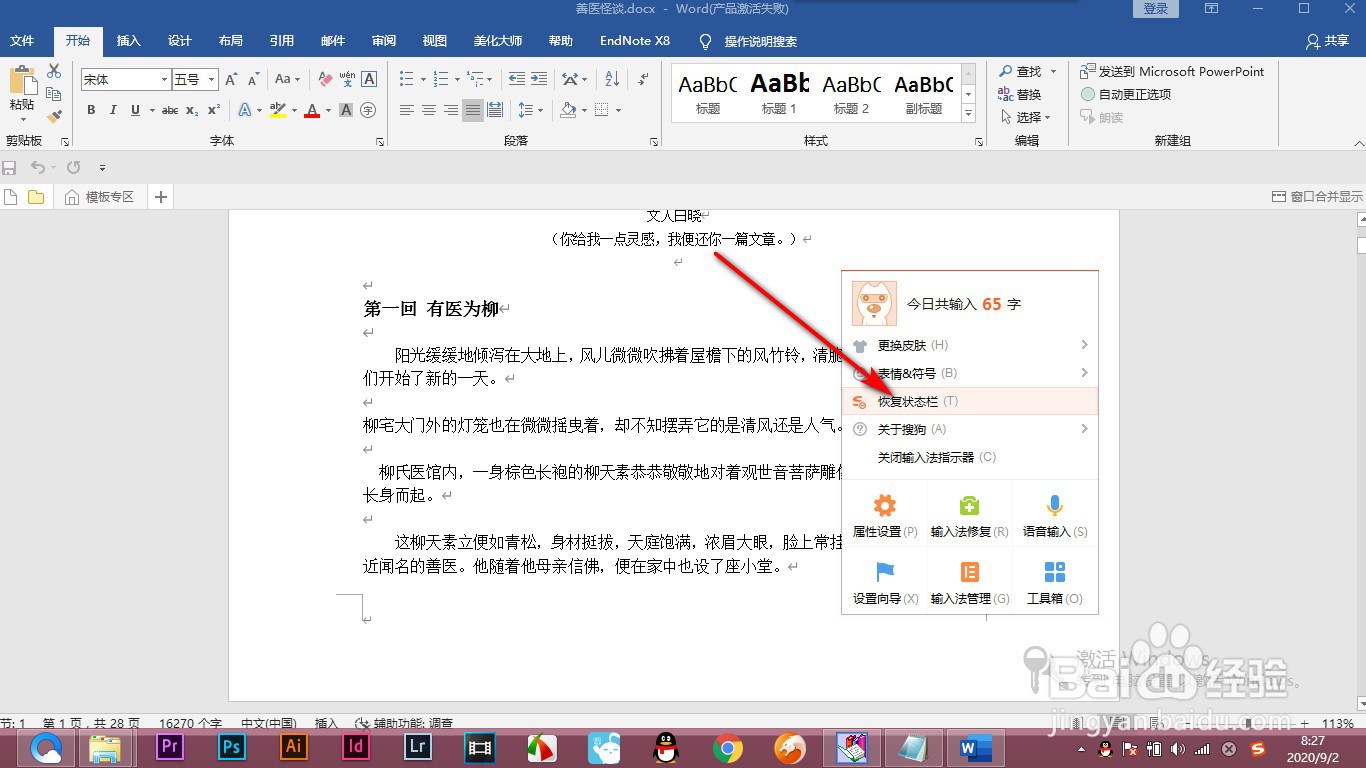Expand the styles gallery more arrow

pyautogui.click(x=968, y=114)
